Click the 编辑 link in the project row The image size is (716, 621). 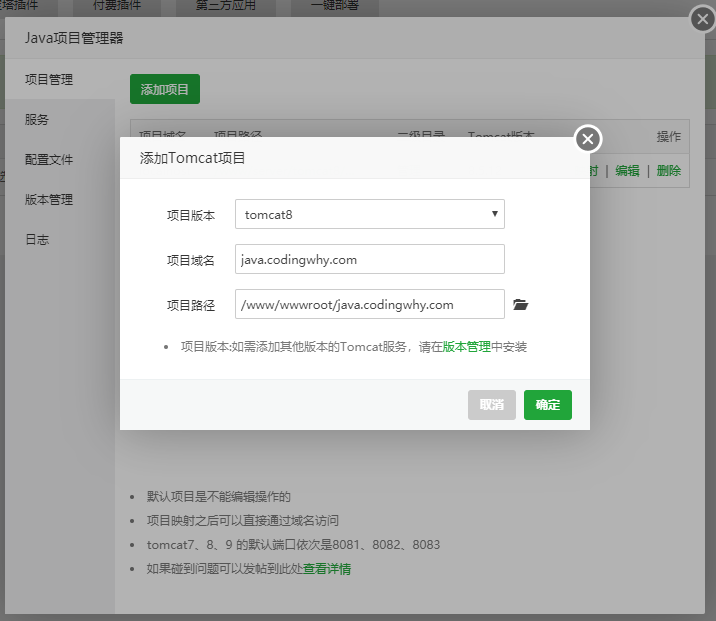(627, 171)
